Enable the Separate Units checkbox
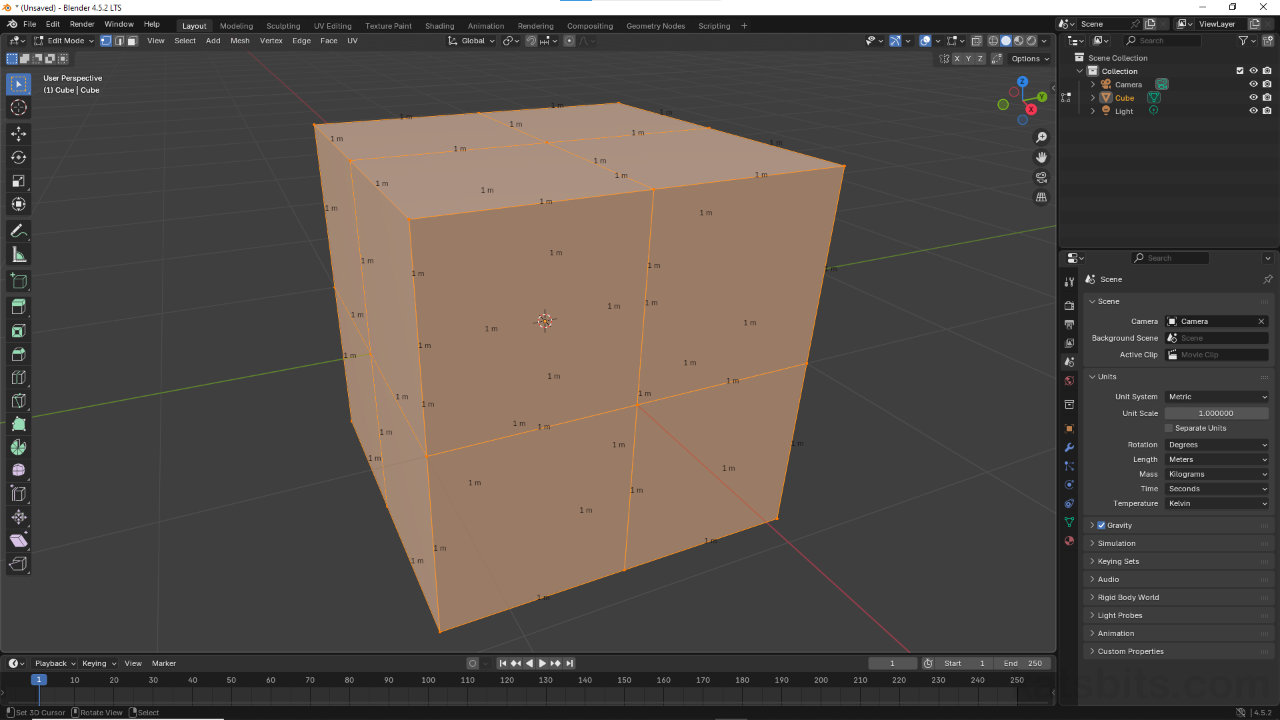This screenshot has height=720, width=1280. (1168, 428)
